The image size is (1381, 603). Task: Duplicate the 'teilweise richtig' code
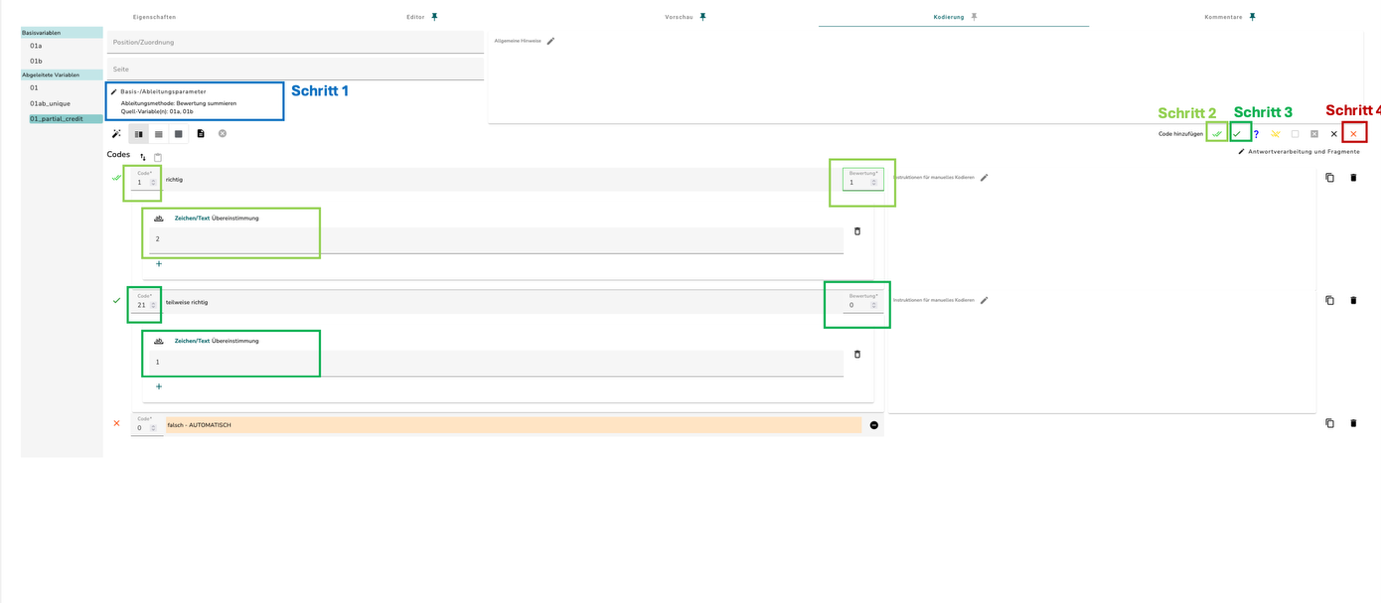[1329, 300]
